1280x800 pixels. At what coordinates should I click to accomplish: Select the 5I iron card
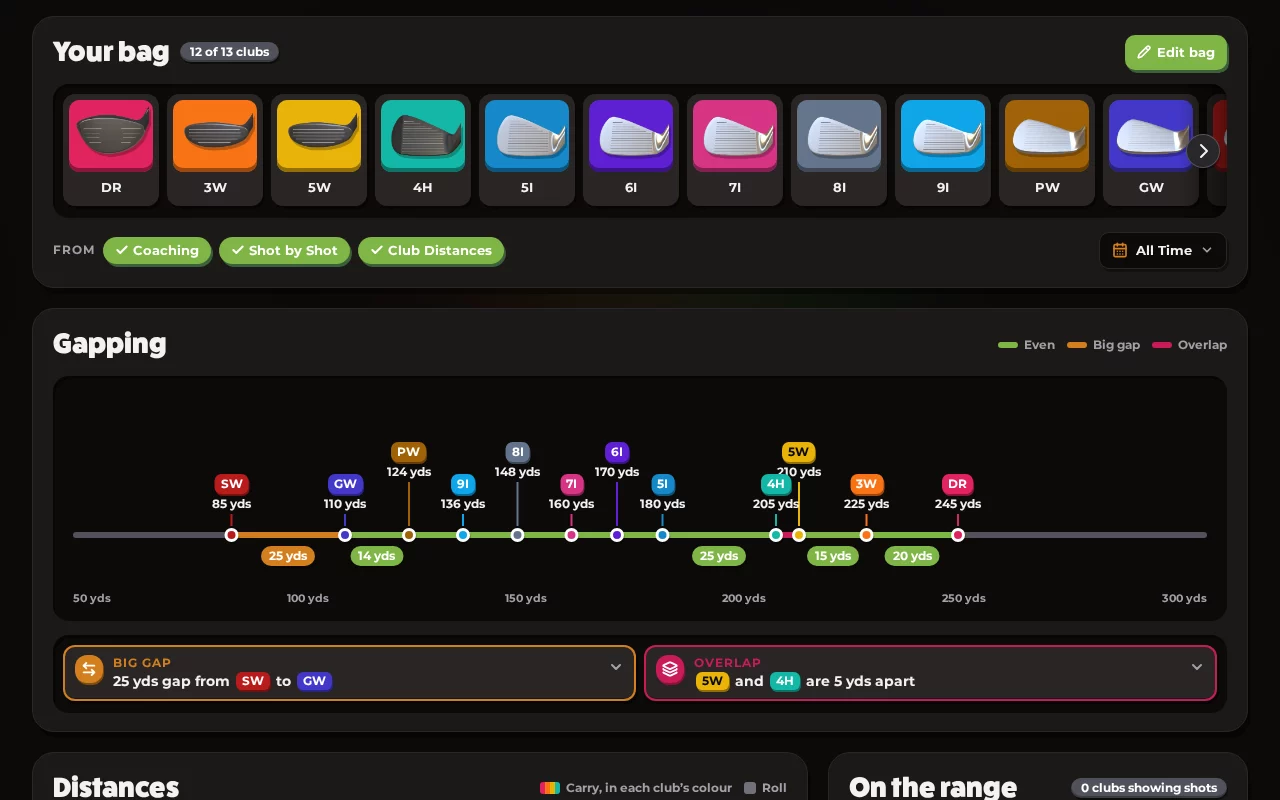tap(527, 150)
